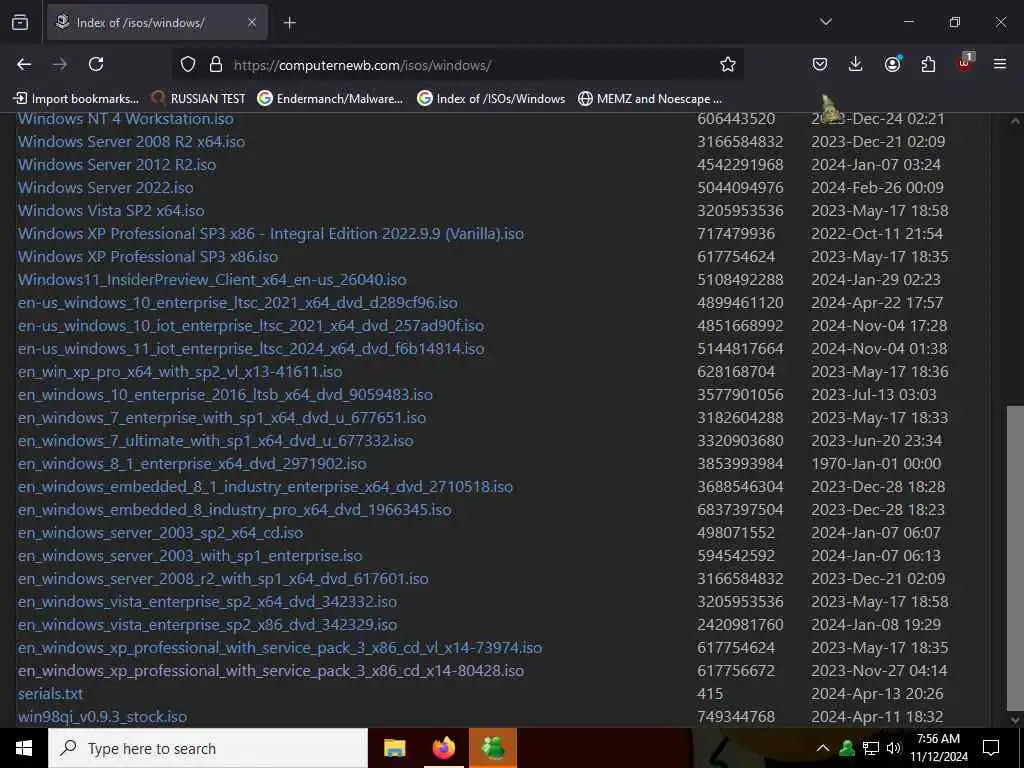Download Windows Server 2022.iso
The width and height of the screenshot is (1024, 768).
coord(106,187)
